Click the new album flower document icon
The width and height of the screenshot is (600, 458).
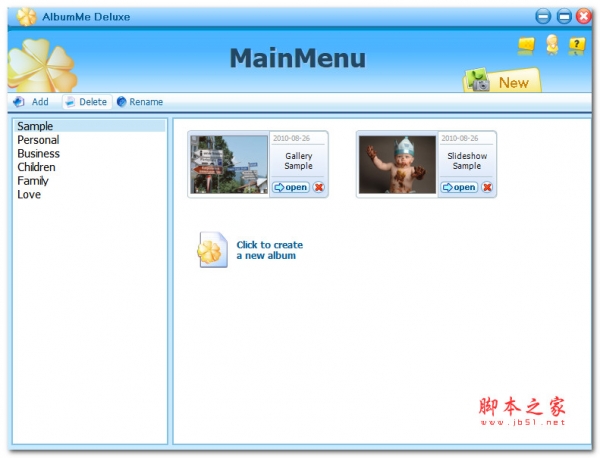tap(212, 249)
